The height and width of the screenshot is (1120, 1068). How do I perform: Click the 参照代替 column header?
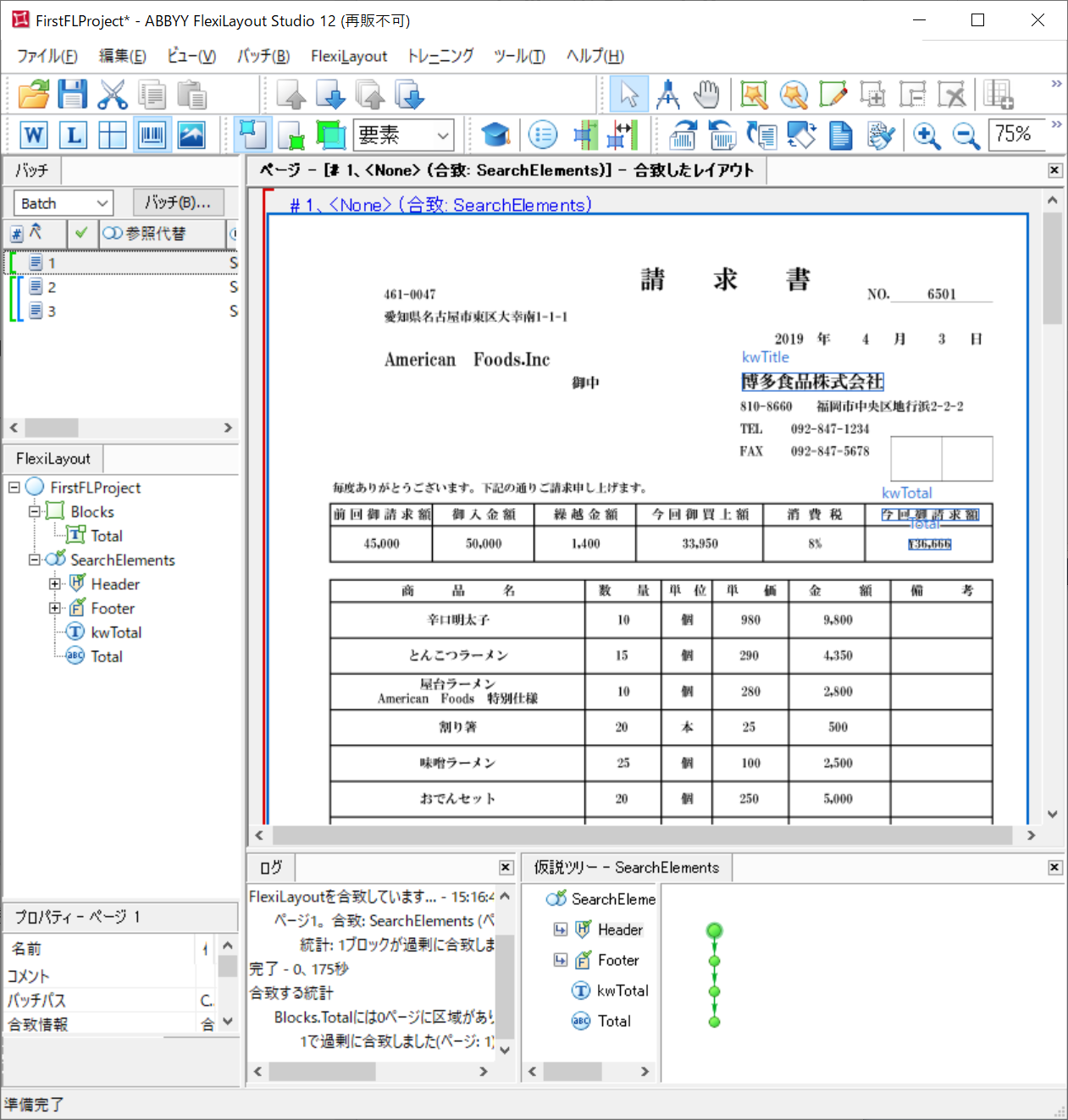[x=162, y=234]
